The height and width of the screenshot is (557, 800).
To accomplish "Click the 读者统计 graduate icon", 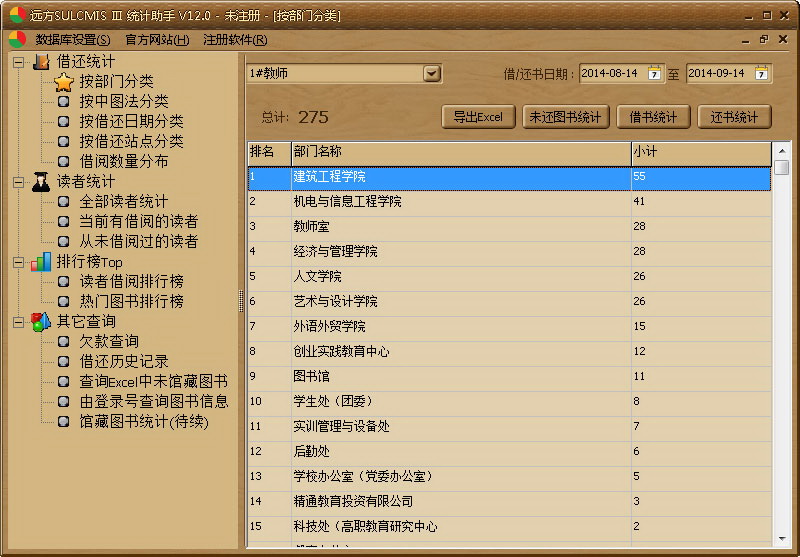I will (41, 182).
